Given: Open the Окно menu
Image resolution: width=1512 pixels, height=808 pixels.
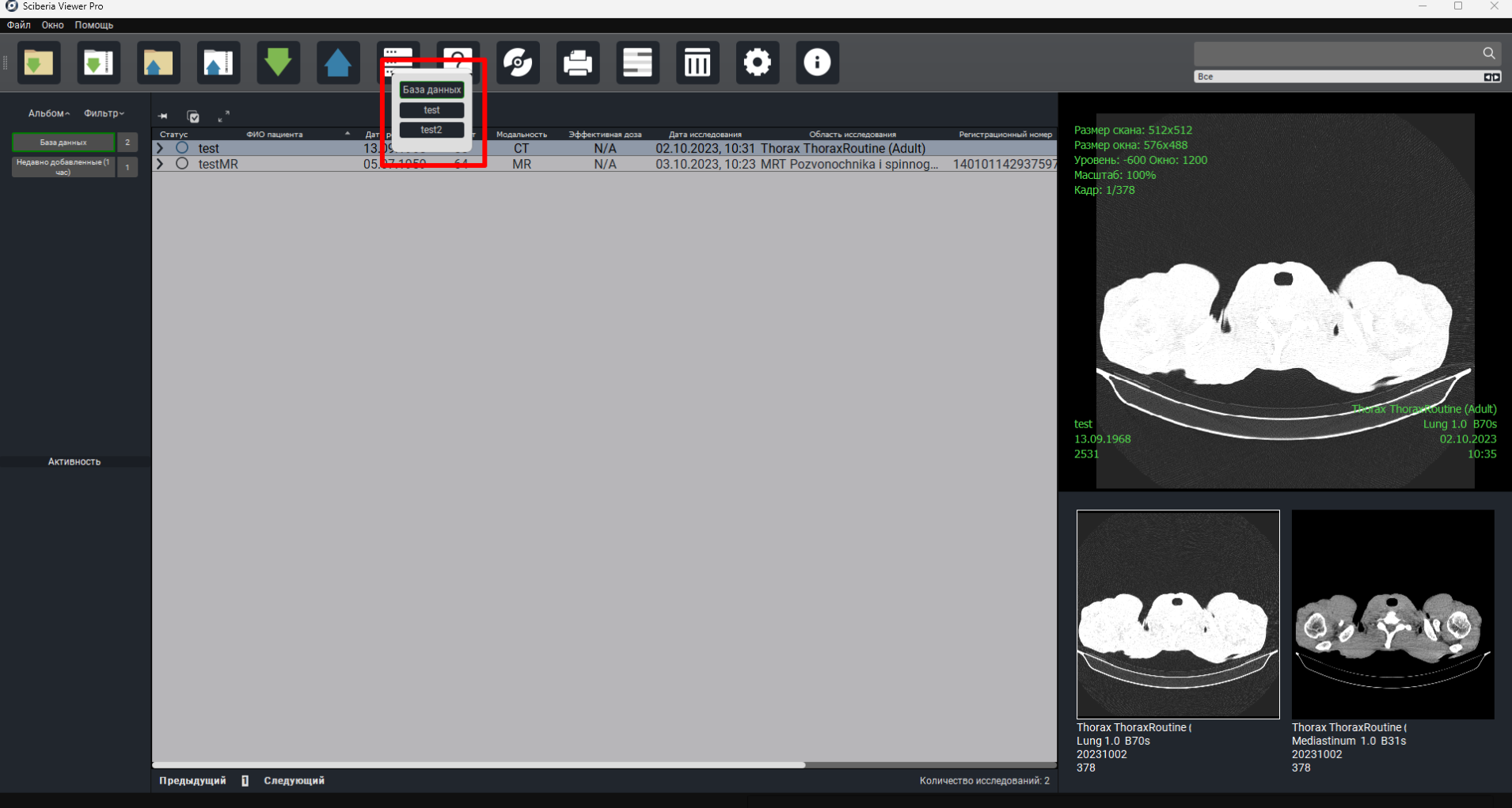Looking at the screenshot, I should (52, 25).
